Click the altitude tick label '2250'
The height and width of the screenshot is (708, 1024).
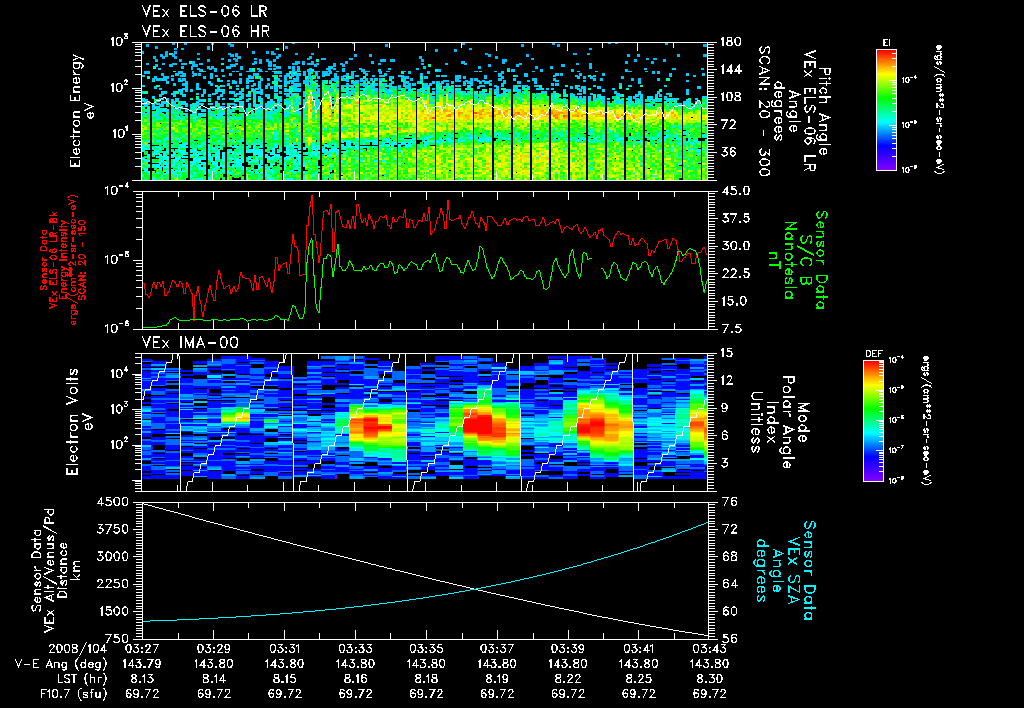tap(112, 584)
